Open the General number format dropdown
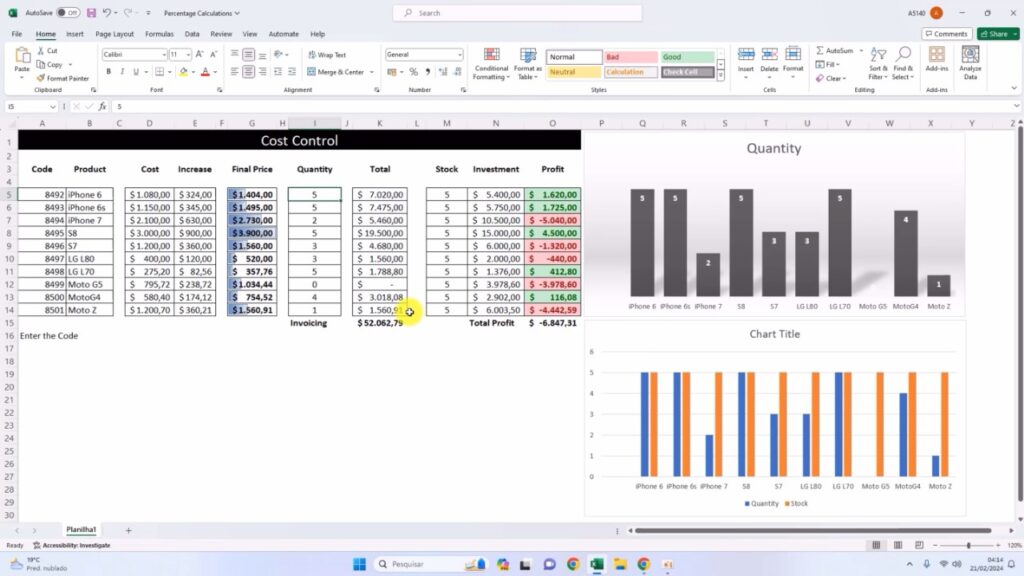 (460, 55)
